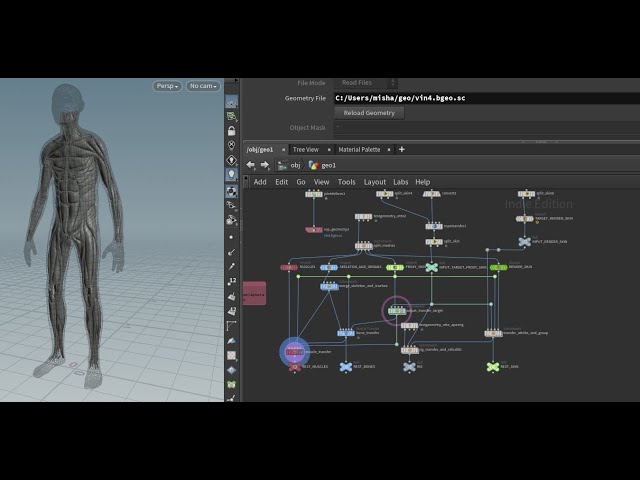The width and height of the screenshot is (640, 480).
Task: Click the point trails display icon
Action: click(231, 267)
